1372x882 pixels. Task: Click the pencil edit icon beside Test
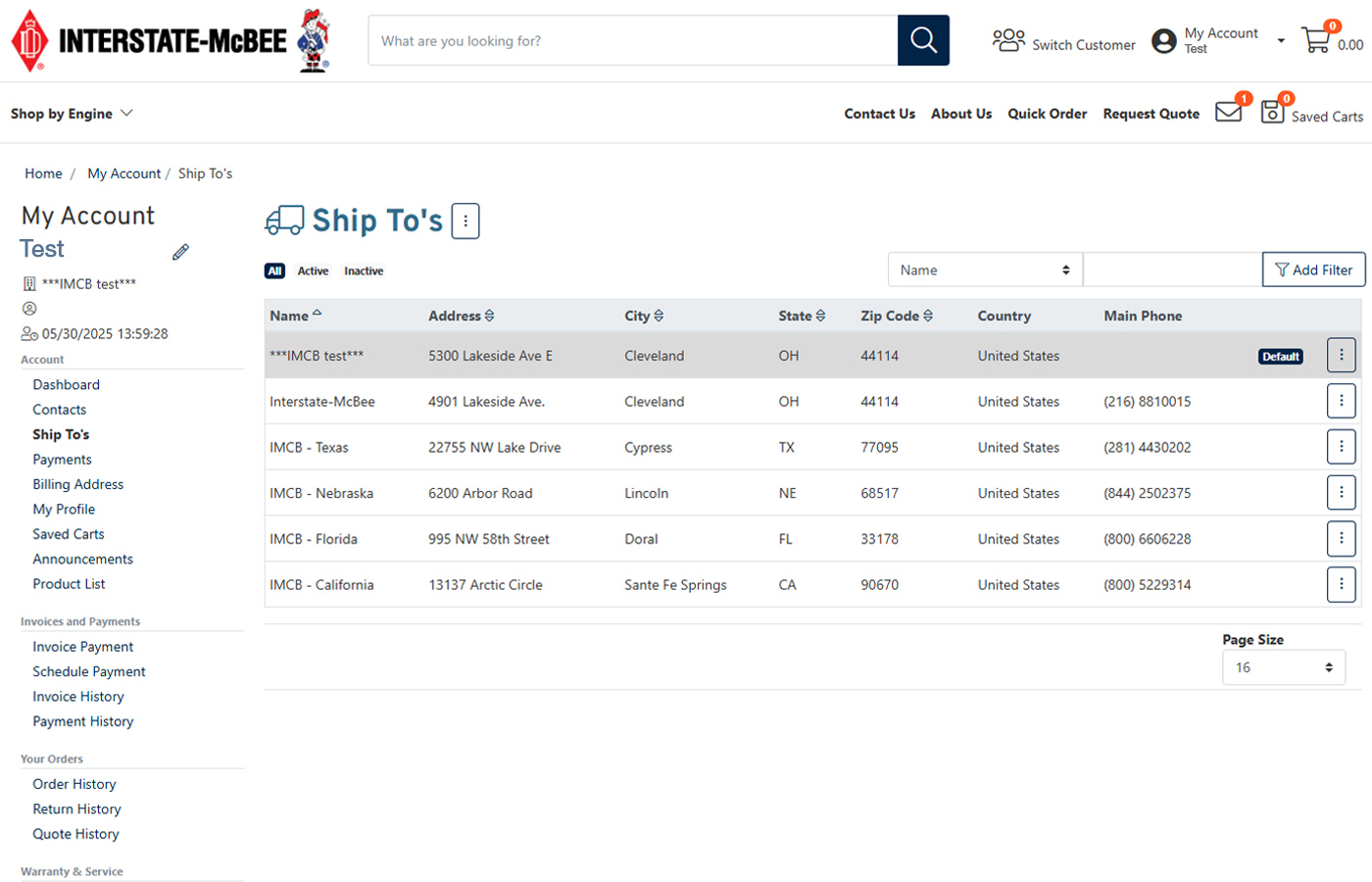[x=180, y=252]
